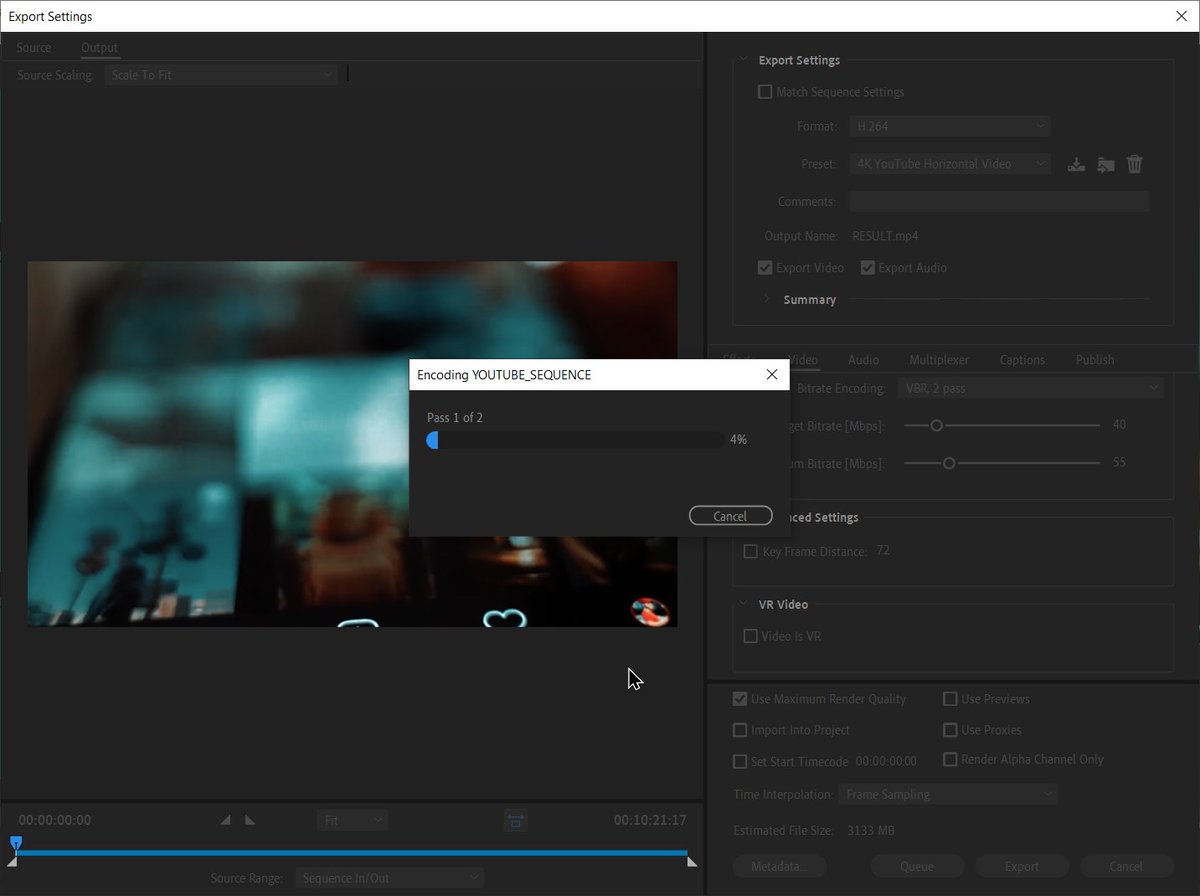Click the Metadata button

(x=779, y=866)
